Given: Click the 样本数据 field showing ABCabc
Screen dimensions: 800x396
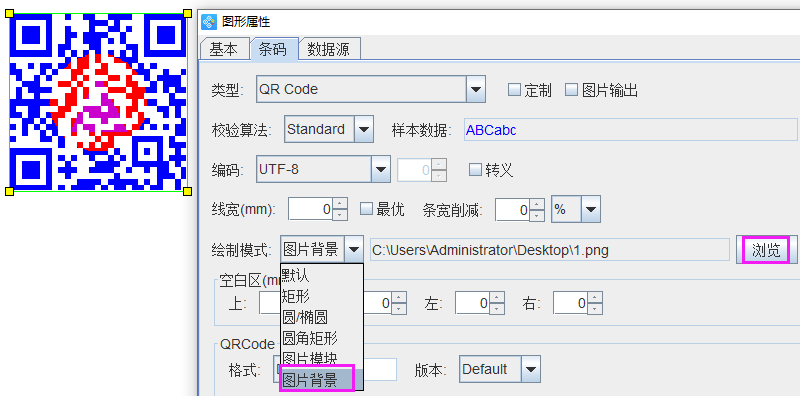Looking at the screenshot, I should tap(631, 130).
